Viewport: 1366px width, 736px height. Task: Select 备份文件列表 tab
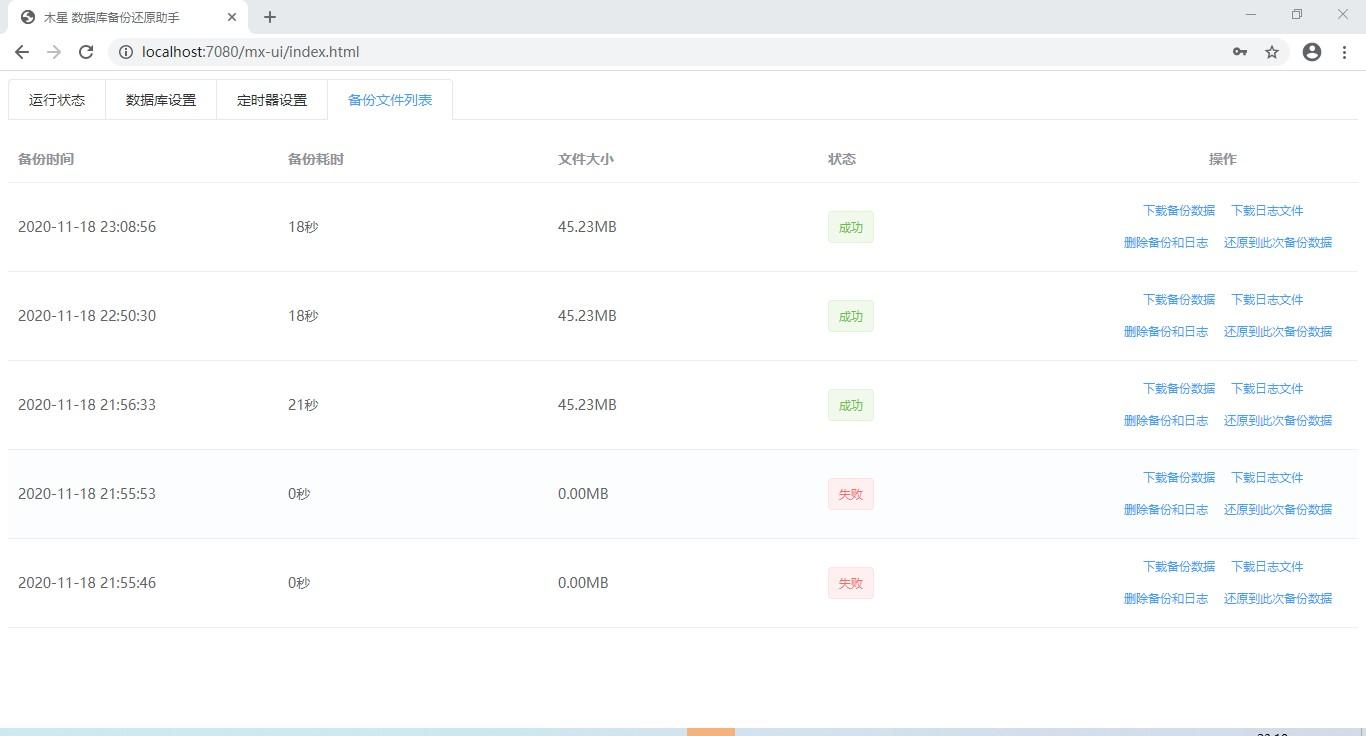(x=390, y=100)
